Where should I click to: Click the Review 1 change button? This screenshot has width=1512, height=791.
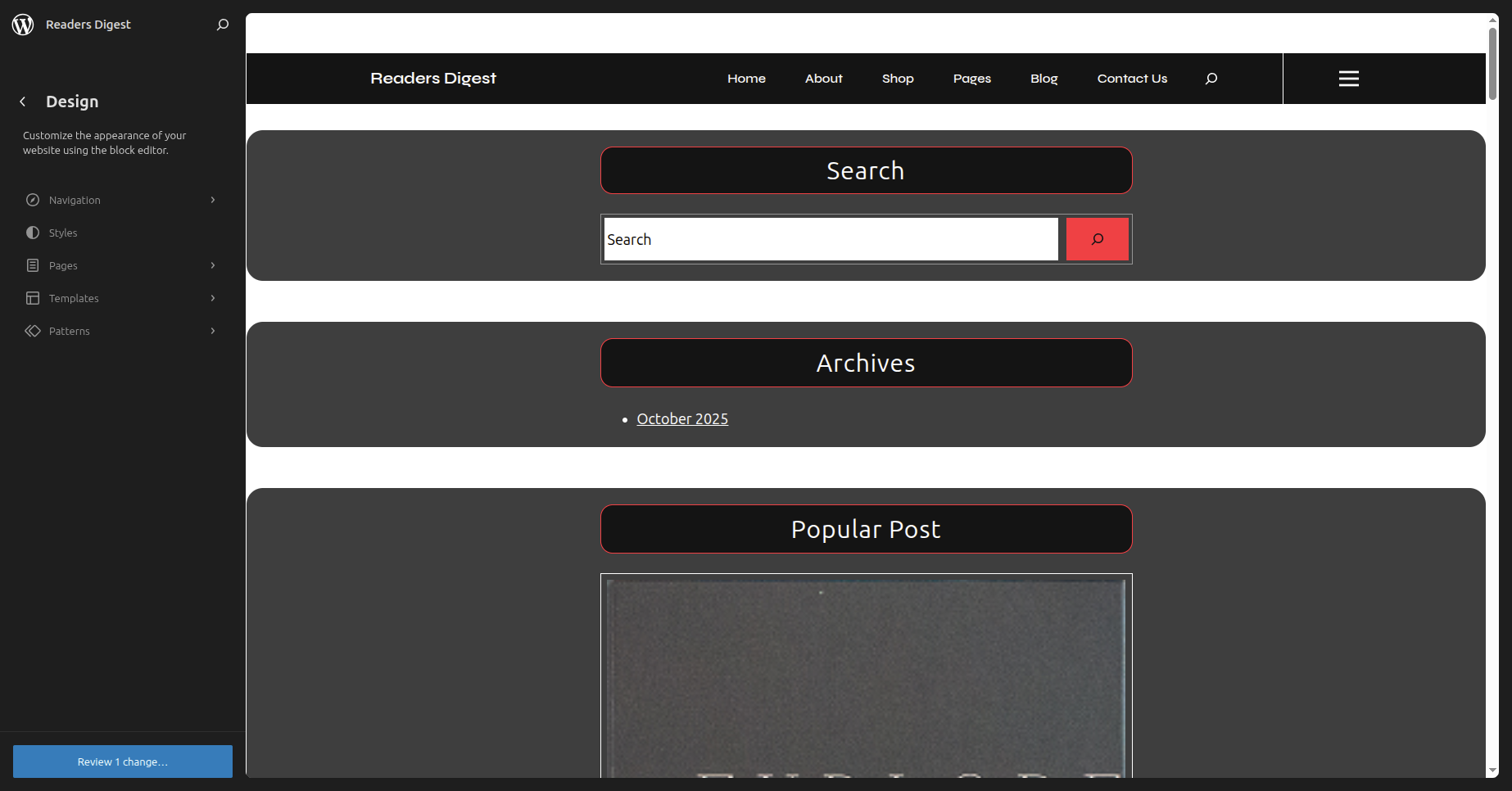coord(123,762)
